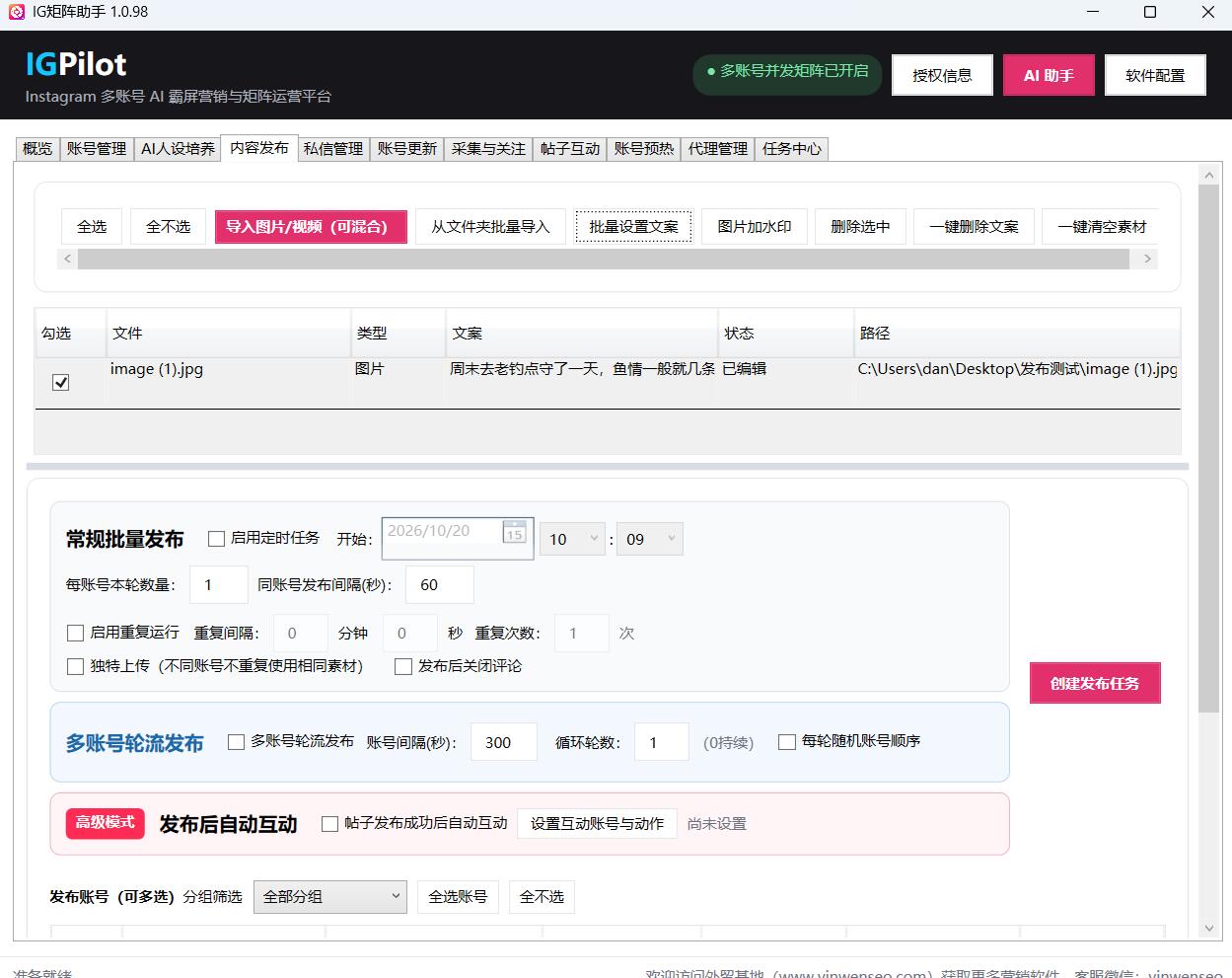Click the 类型 column header
The image size is (1232, 978).
[x=399, y=333]
